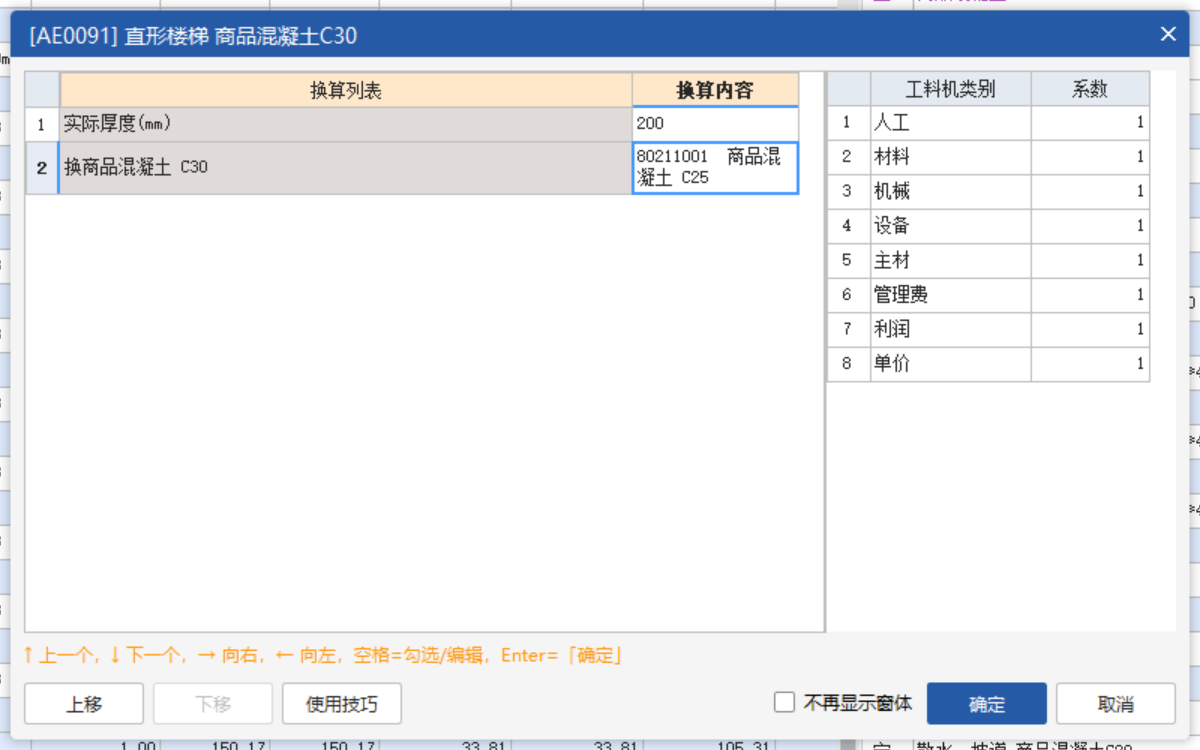The height and width of the screenshot is (750, 1200).
Task: Edit the coefficient for 材料
Action: click(x=1090, y=157)
